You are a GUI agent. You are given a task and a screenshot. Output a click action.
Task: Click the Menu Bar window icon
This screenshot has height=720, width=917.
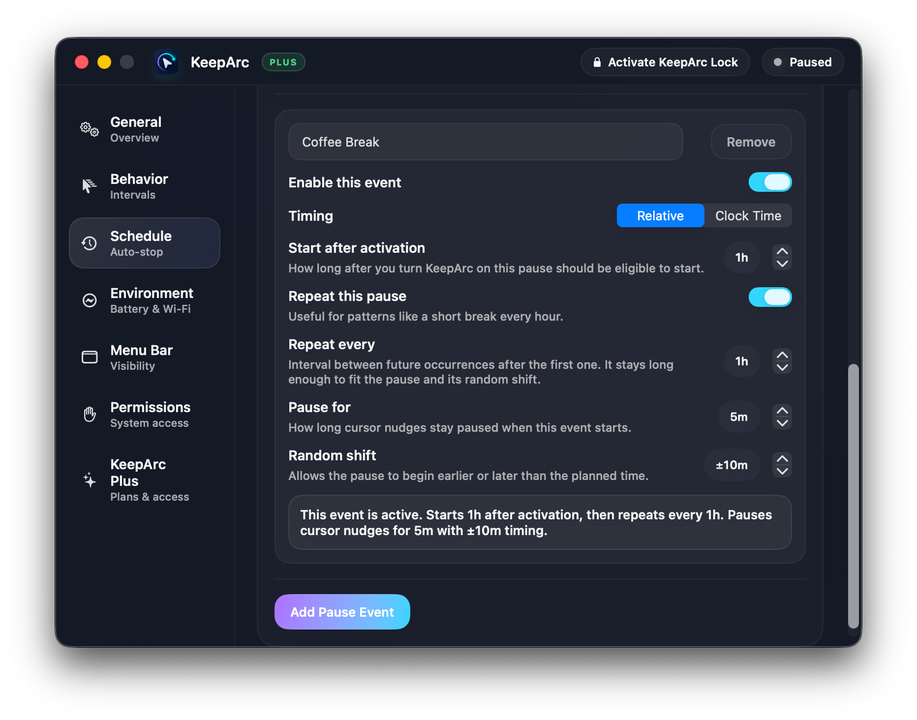[x=89, y=357]
